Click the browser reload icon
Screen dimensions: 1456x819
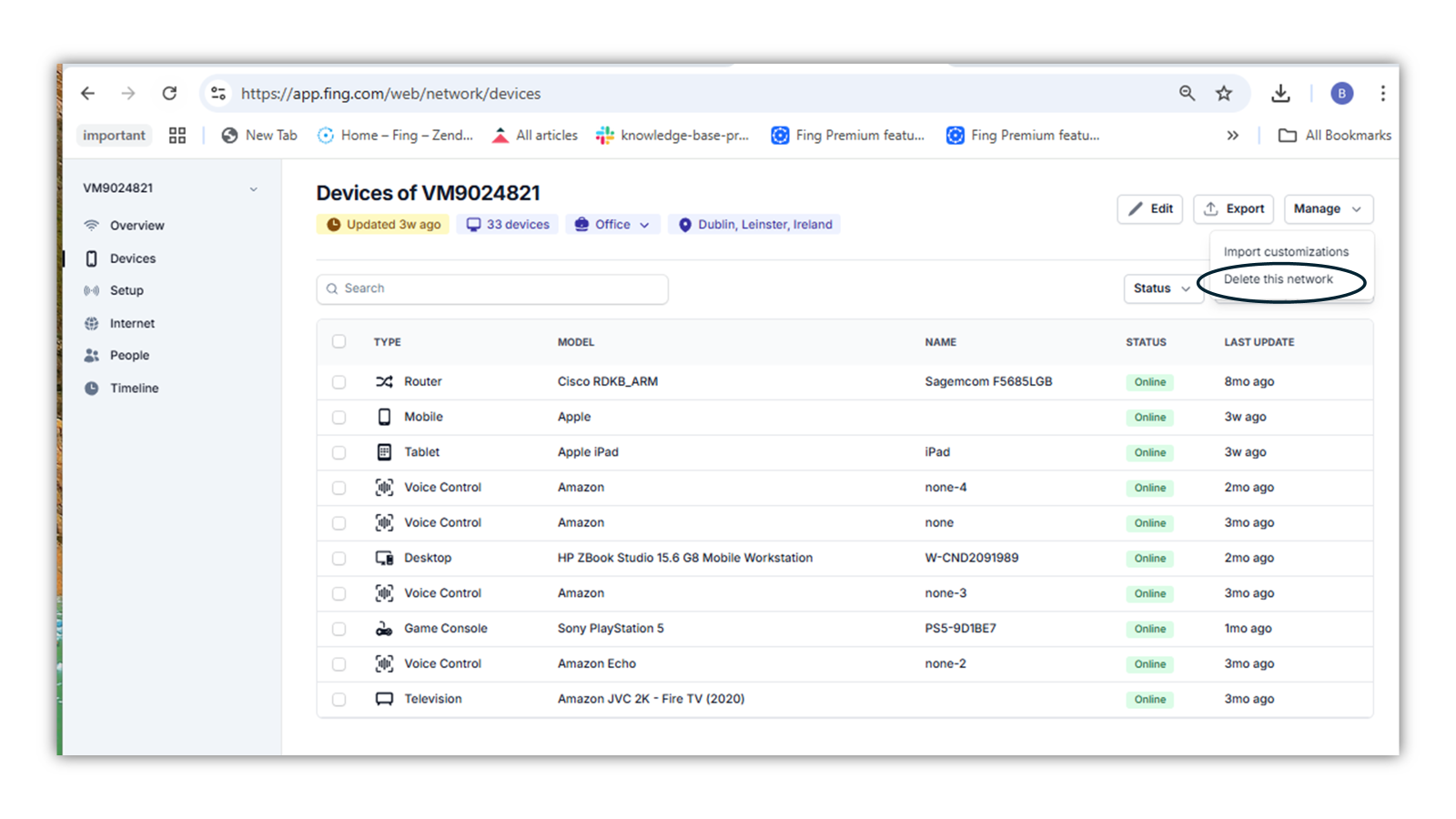point(169,93)
